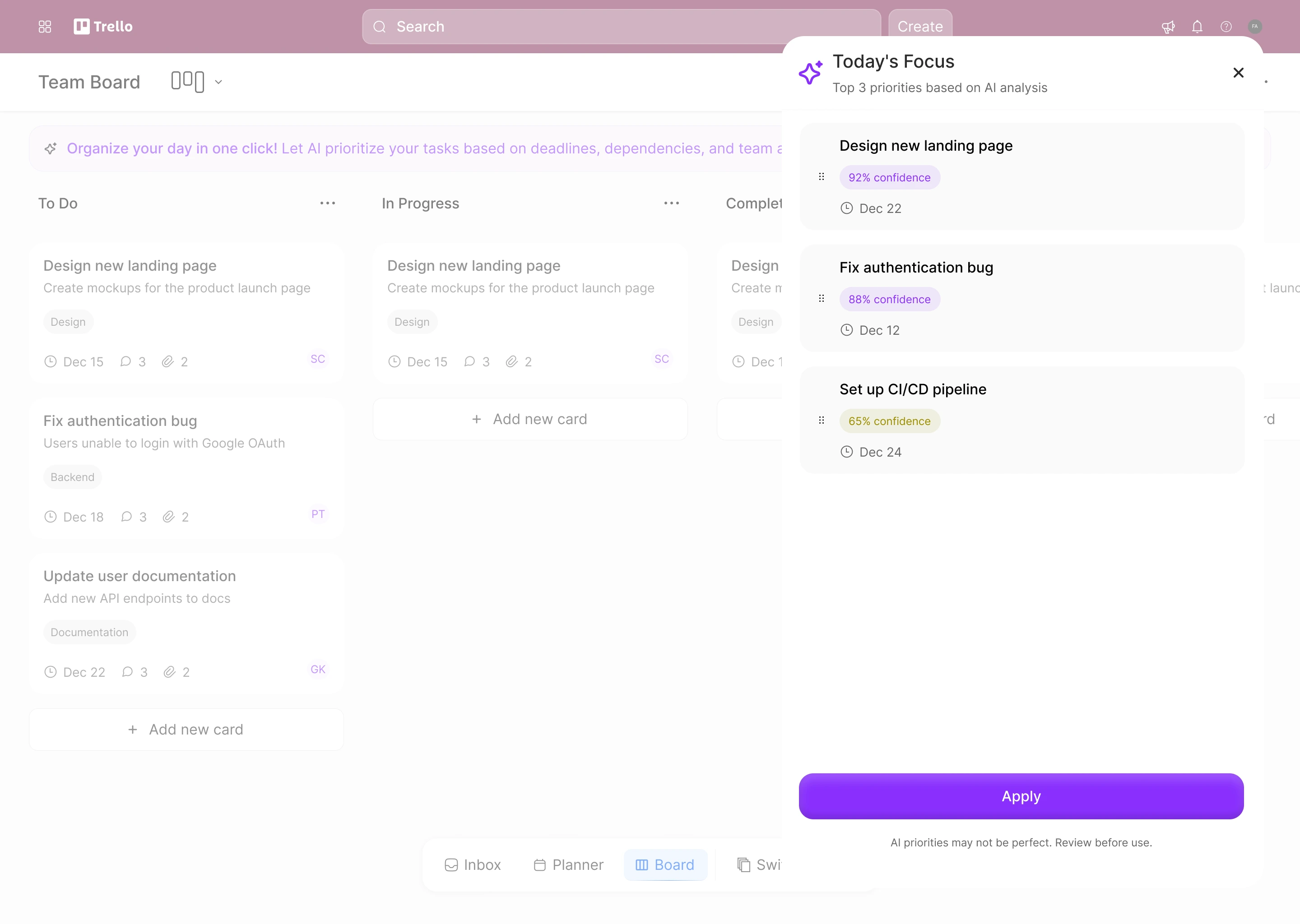
Task: Select the Set up CI/CD pipeline priority title
Action: [913, 389]
